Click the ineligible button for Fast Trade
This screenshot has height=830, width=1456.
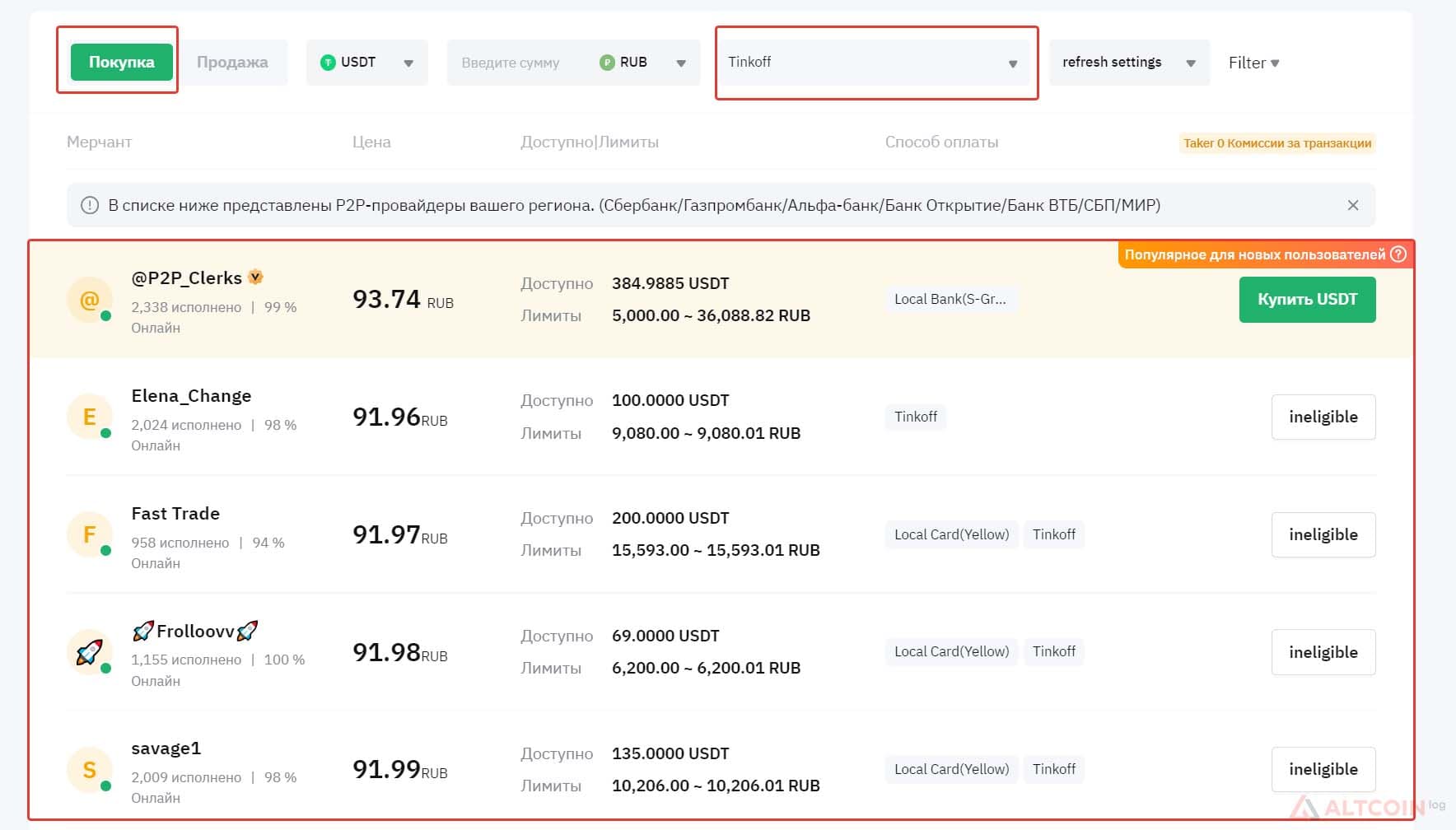(x=1323, y=535)
